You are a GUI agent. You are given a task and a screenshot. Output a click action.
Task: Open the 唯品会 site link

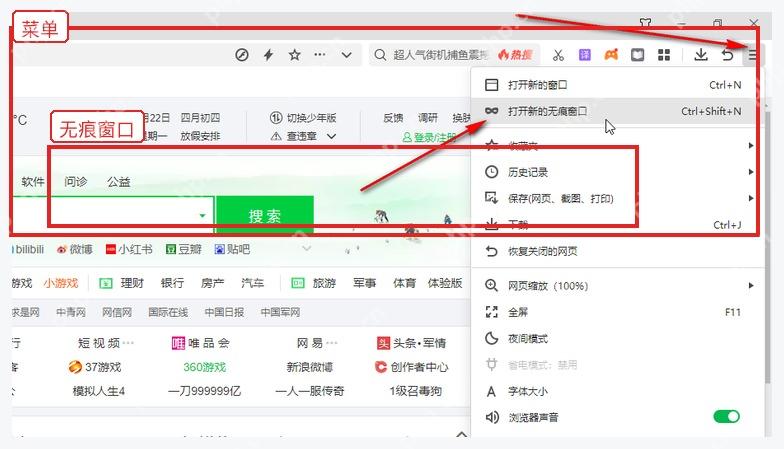(200, 343)
